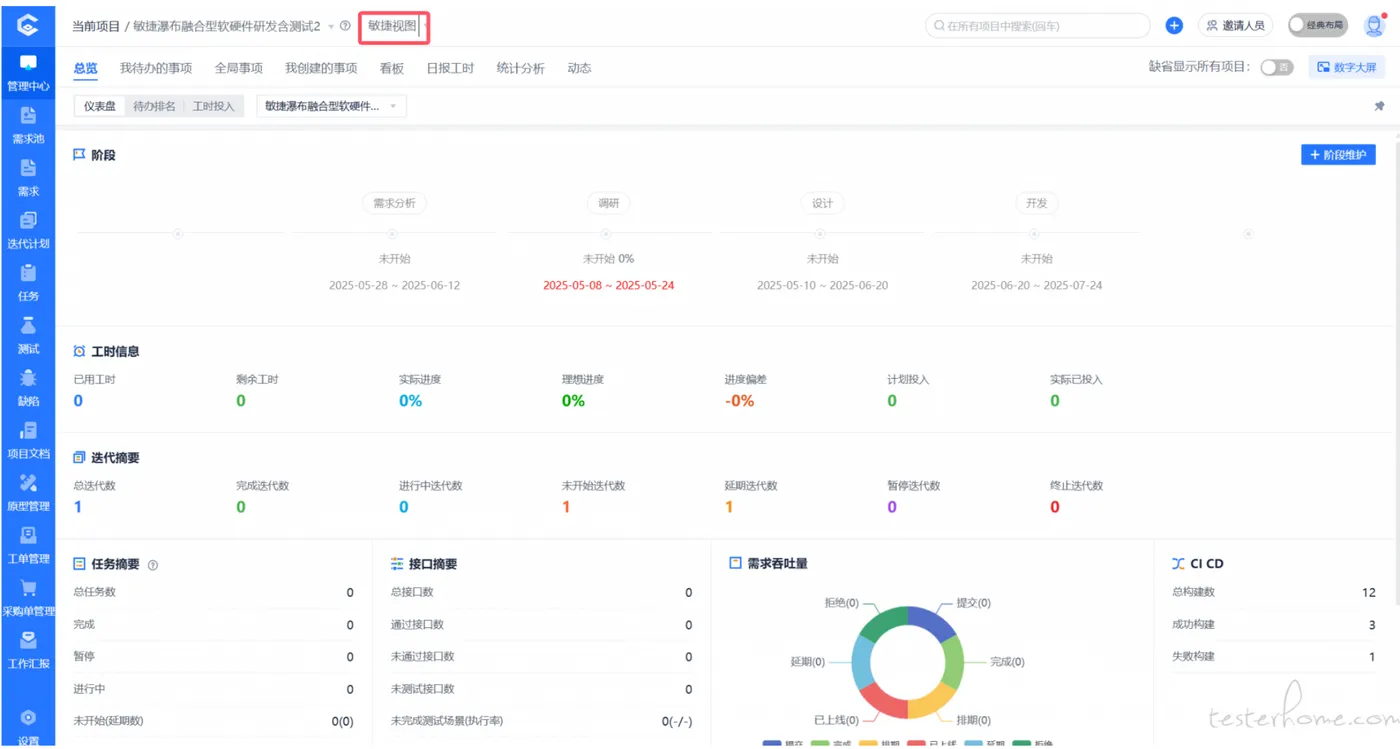Image resolution: width=1400 pixels, height=749 pixels.
Task: Expand current project name dropdown arrow
Action: [x=331, y=27]
